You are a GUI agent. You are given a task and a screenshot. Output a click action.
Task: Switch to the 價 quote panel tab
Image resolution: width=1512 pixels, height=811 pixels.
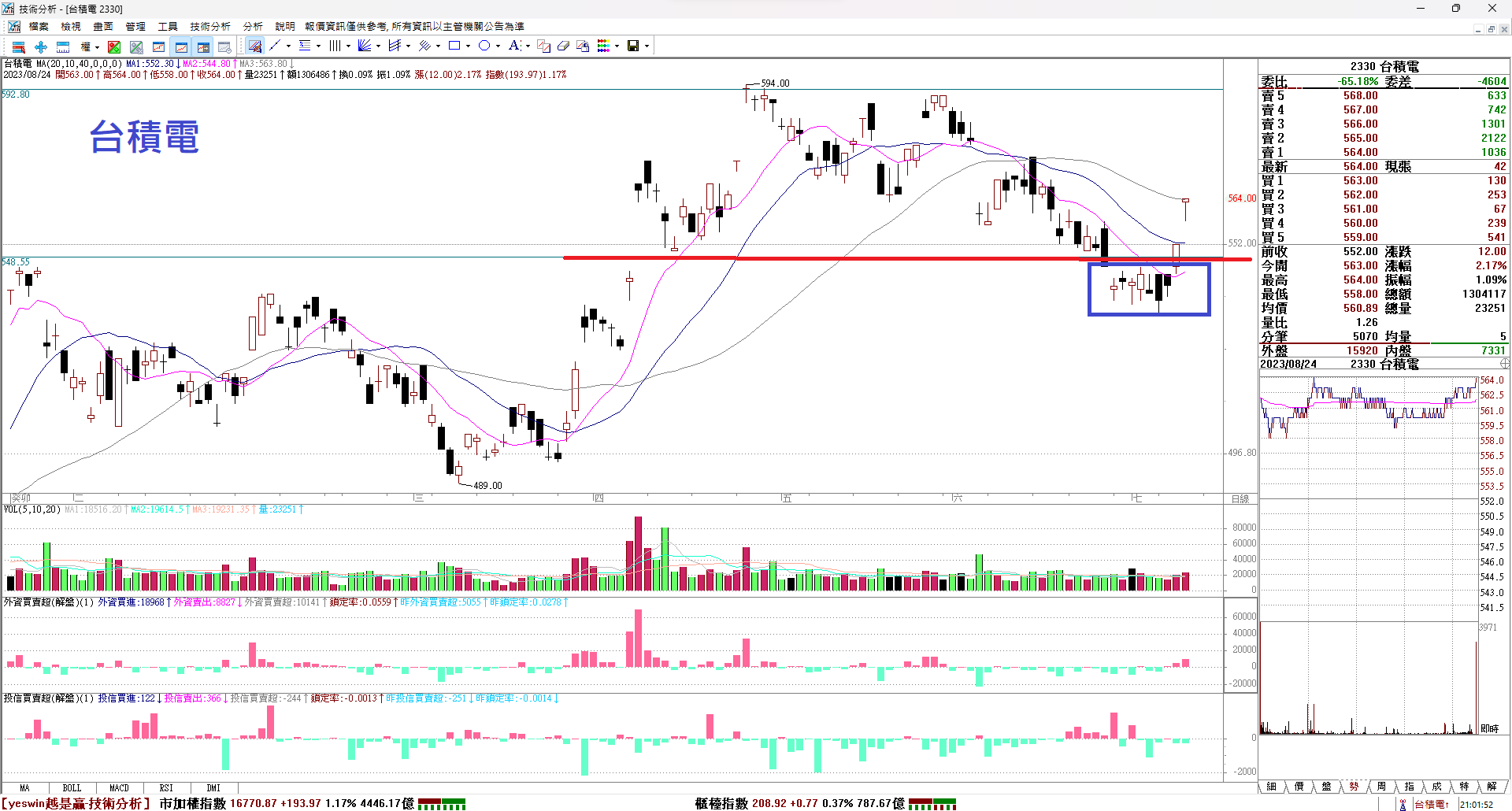[x=1299, y=787]
